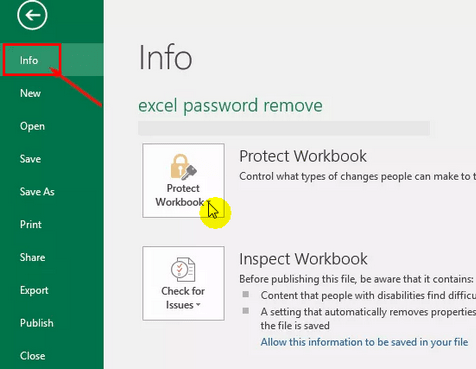This screenshot has width=476, height=369.
Task: Click the large Info page title
Action: [165, 58]
